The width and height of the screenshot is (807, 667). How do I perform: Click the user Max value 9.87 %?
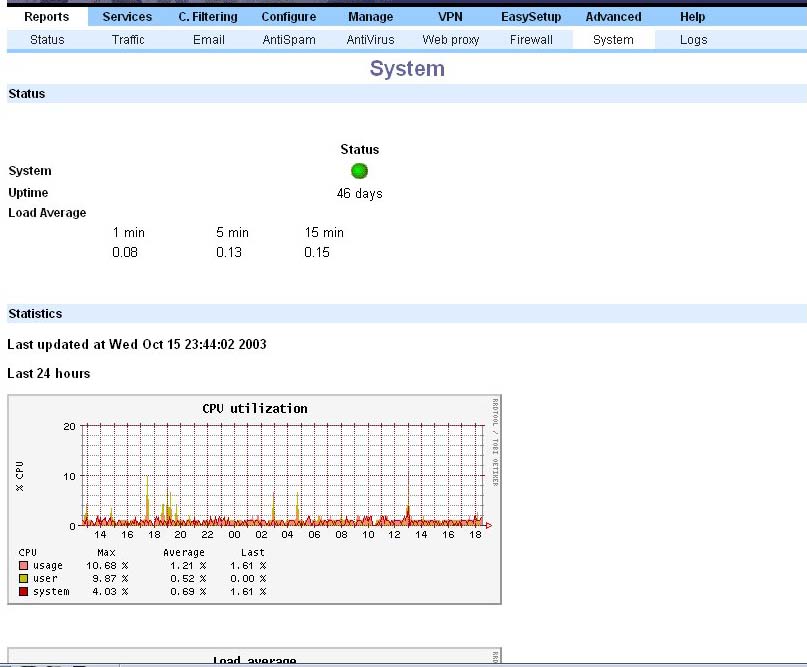click(110, 578)
